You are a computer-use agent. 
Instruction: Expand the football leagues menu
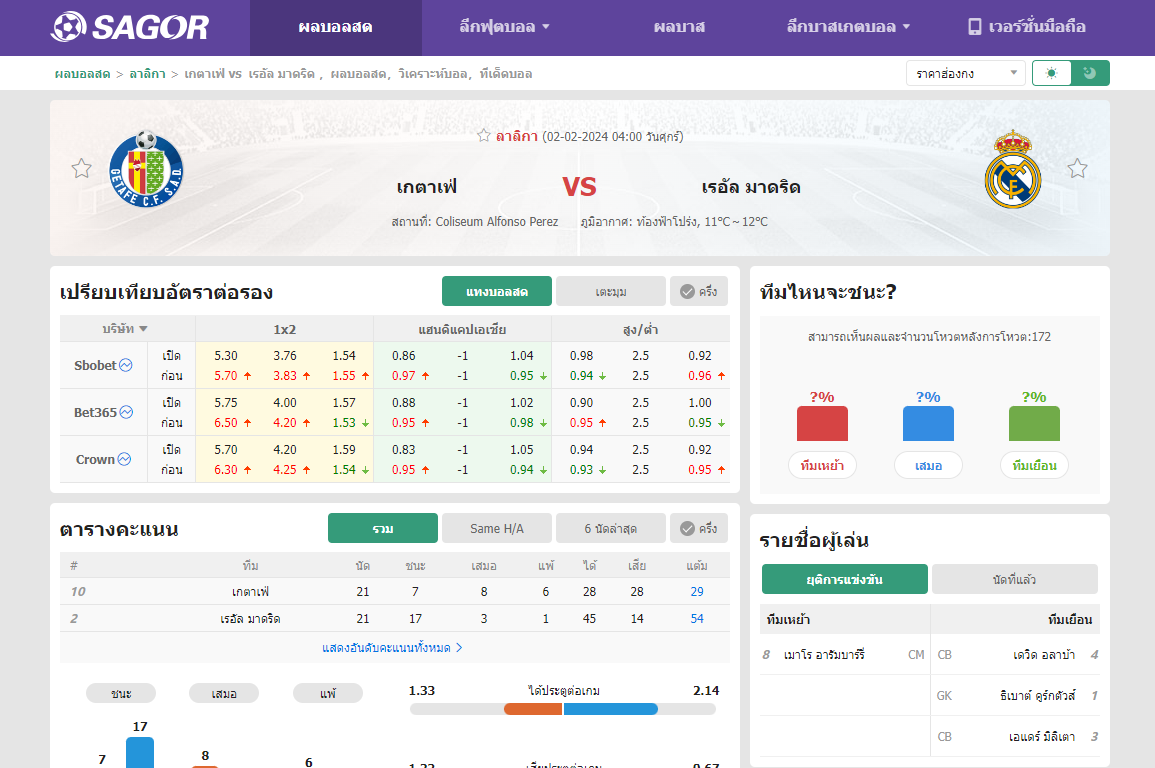[505, 27]
